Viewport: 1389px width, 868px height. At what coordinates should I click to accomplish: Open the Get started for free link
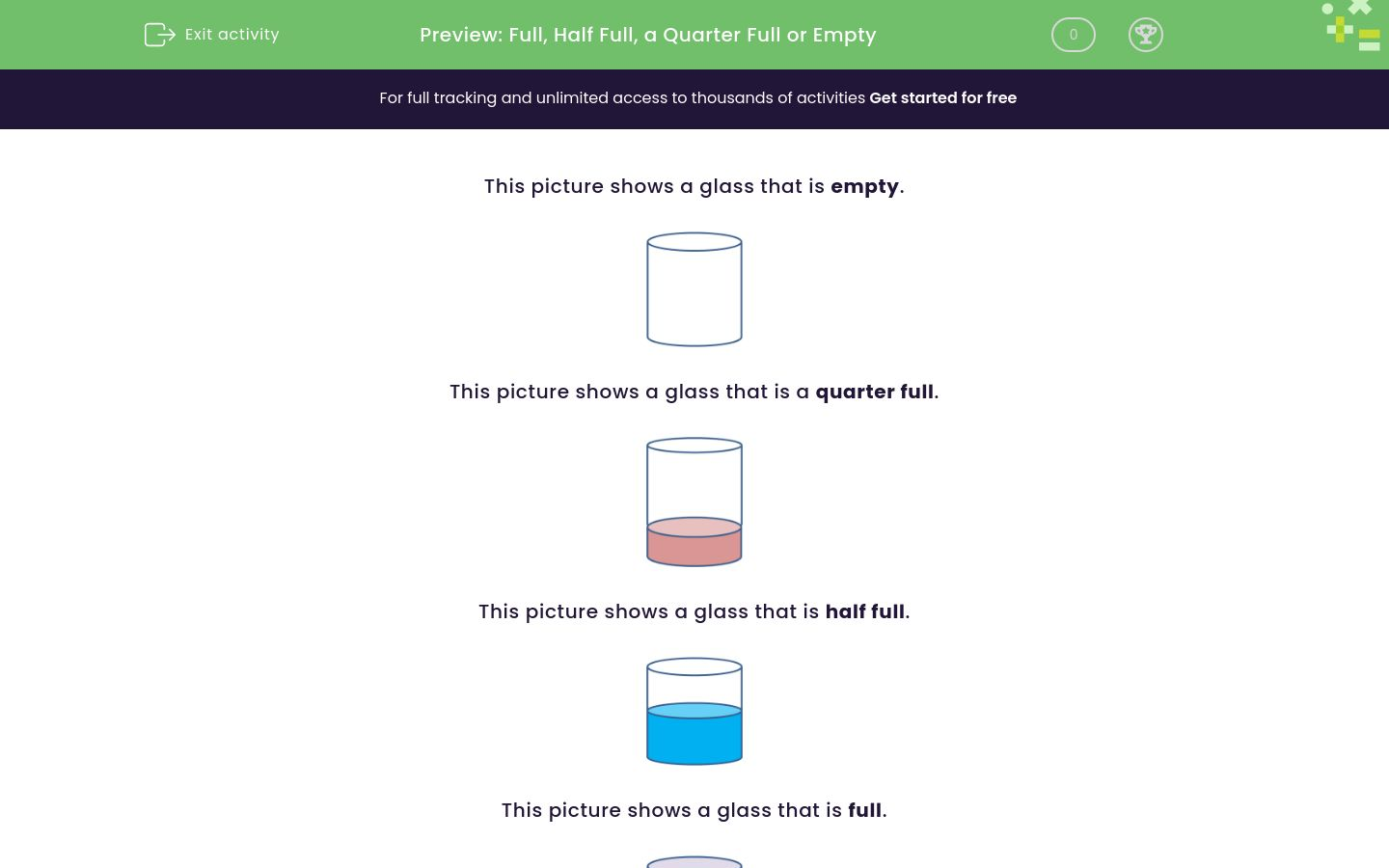pyautogui.click(x=943, y=98)
